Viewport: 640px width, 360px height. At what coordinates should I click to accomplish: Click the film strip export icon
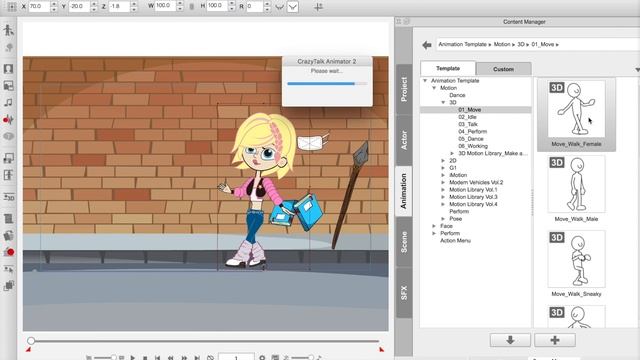pos(8,218)
